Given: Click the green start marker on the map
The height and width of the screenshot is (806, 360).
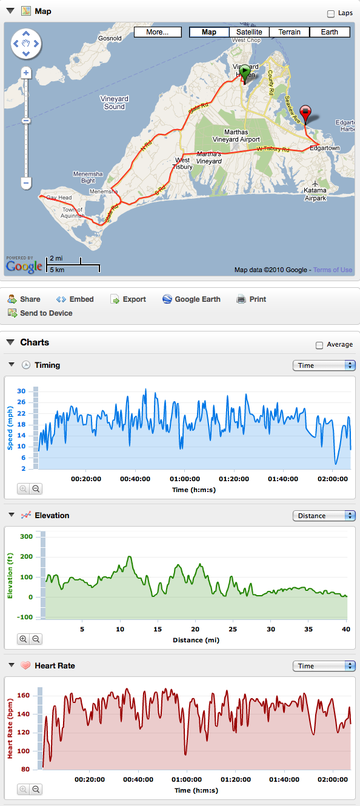Looking at the screenshot, I should point(245,74).
